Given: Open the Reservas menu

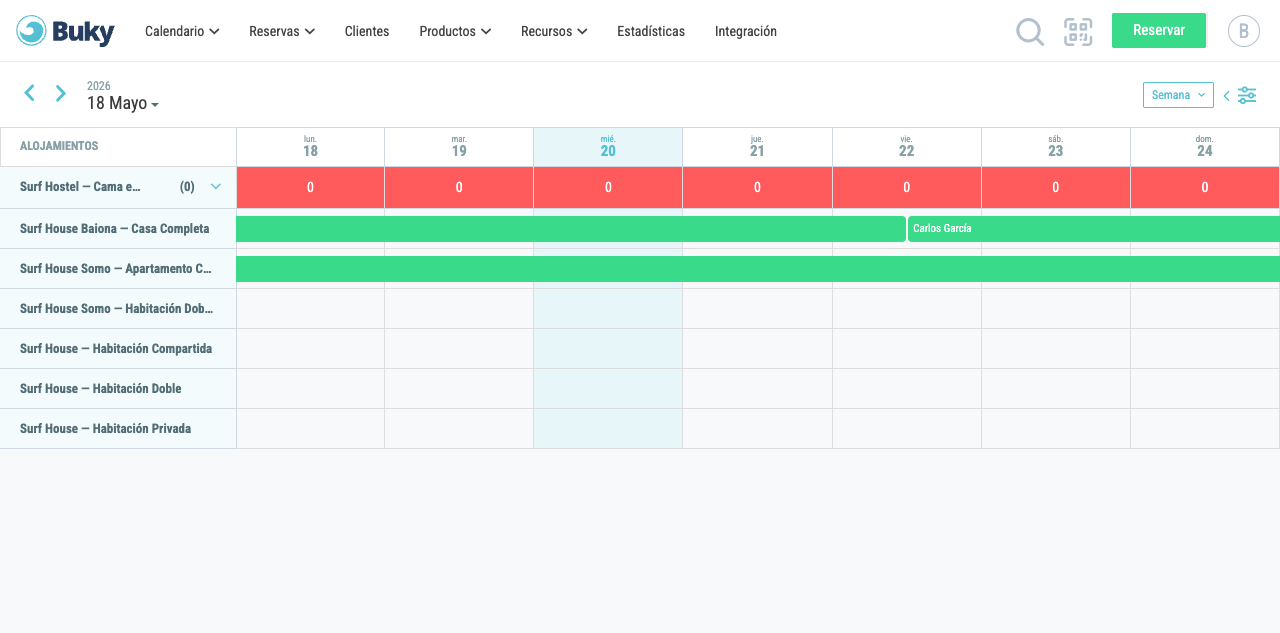Looking at the screenshot, I should [282, 31].
